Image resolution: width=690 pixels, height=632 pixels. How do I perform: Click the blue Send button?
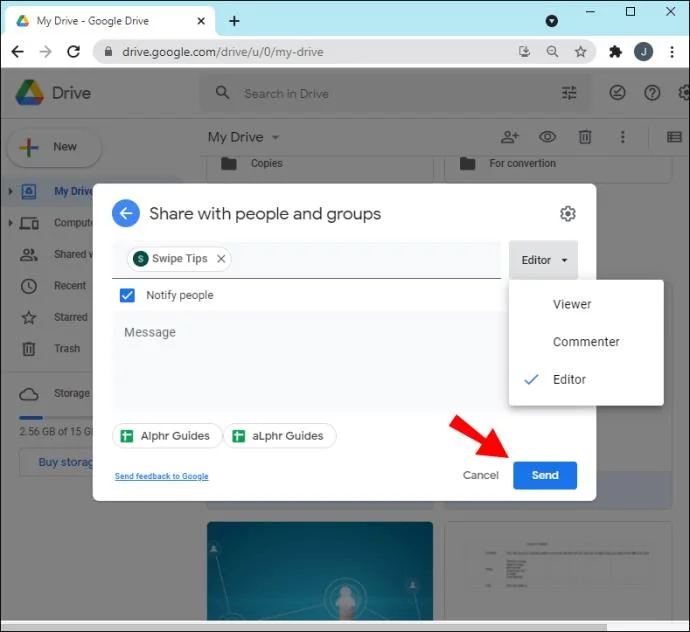click(545, 475)
